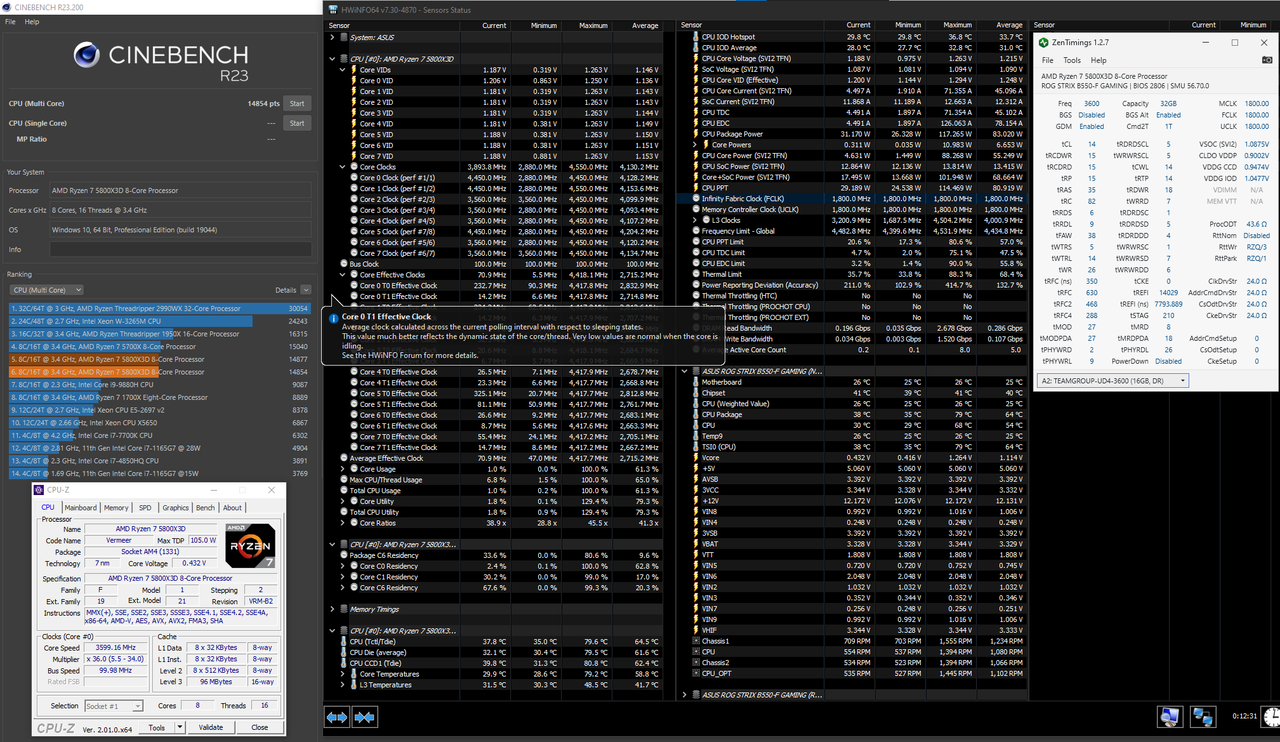The width and height of the screenshot is (1280, 742).
Task: Open the CPU-Z Tools dropdown arrow
Action: 180,727
